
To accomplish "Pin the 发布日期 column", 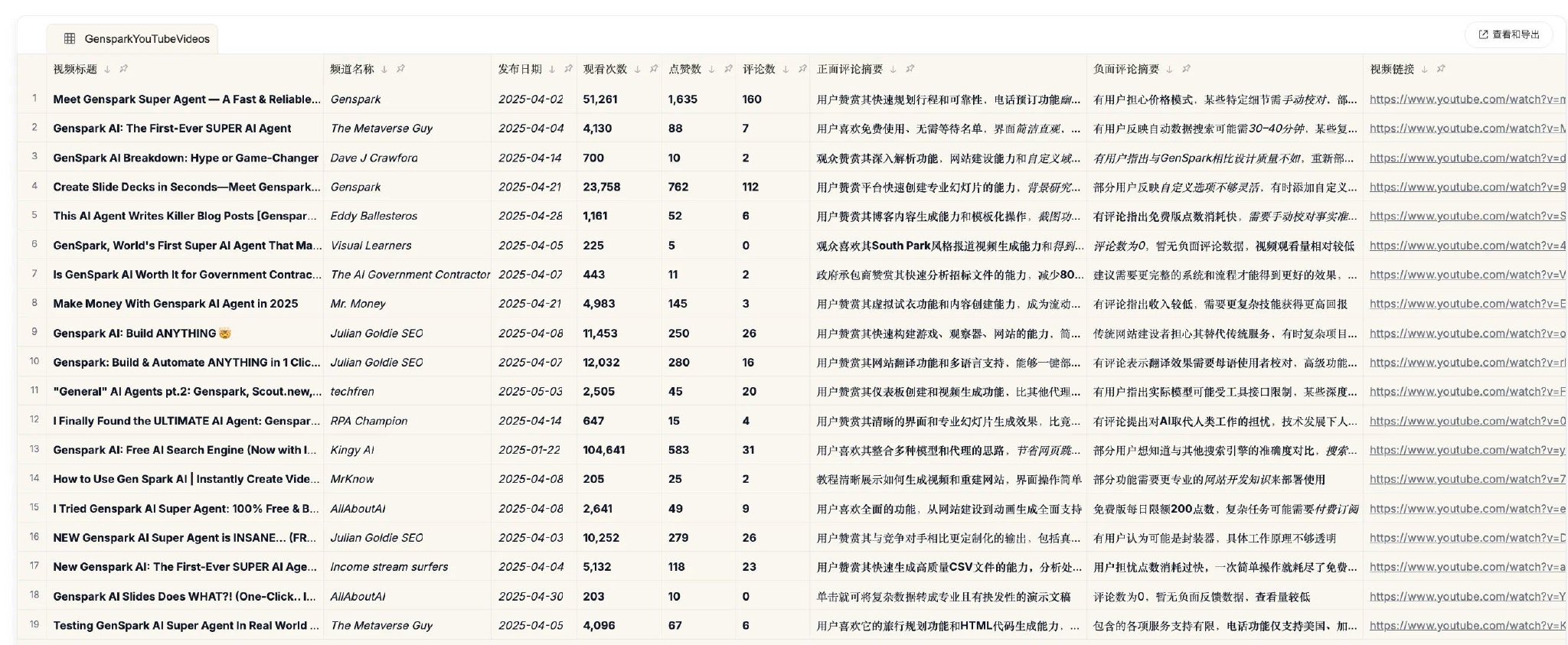I will (x=568, y=69).
